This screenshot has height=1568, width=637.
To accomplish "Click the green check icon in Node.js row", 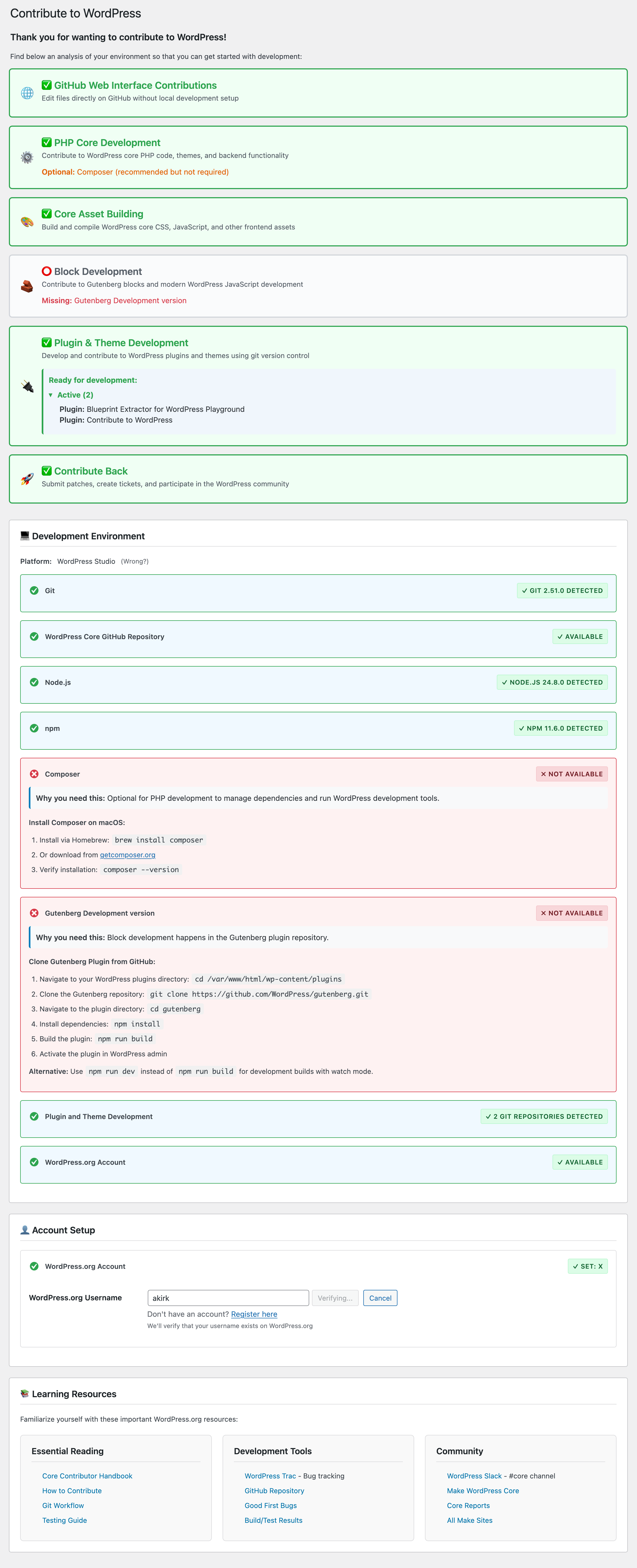I will coord(34,682).
